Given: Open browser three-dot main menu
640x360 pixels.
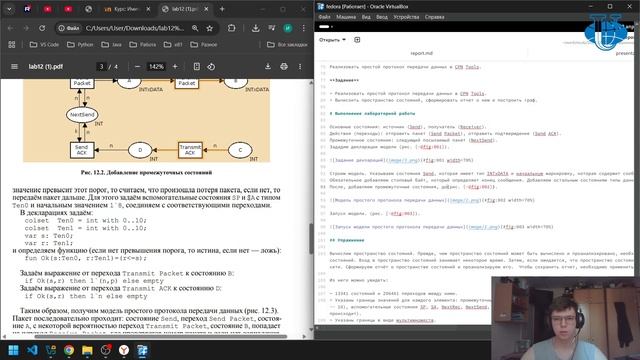Looking at the screenshot, I should coord(304,28).
